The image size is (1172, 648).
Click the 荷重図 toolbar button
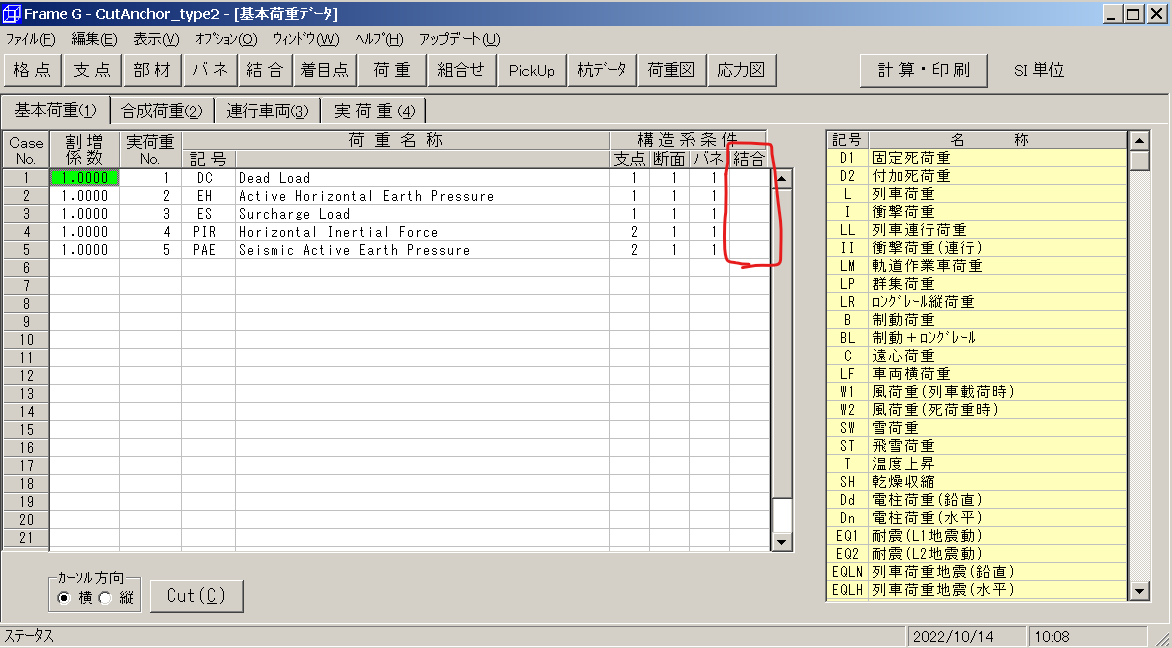671,70
